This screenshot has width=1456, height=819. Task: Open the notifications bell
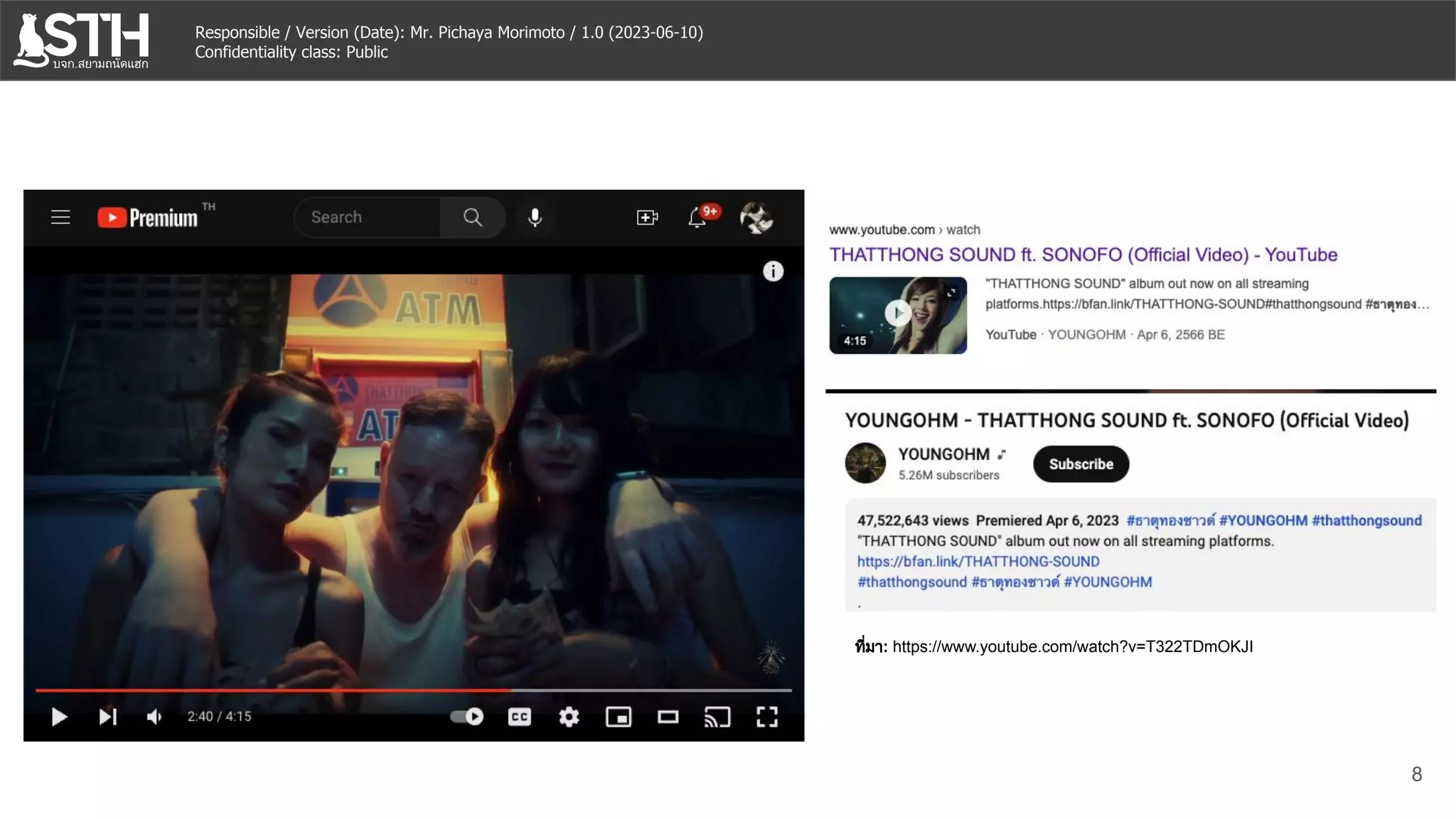coord(697,218)
